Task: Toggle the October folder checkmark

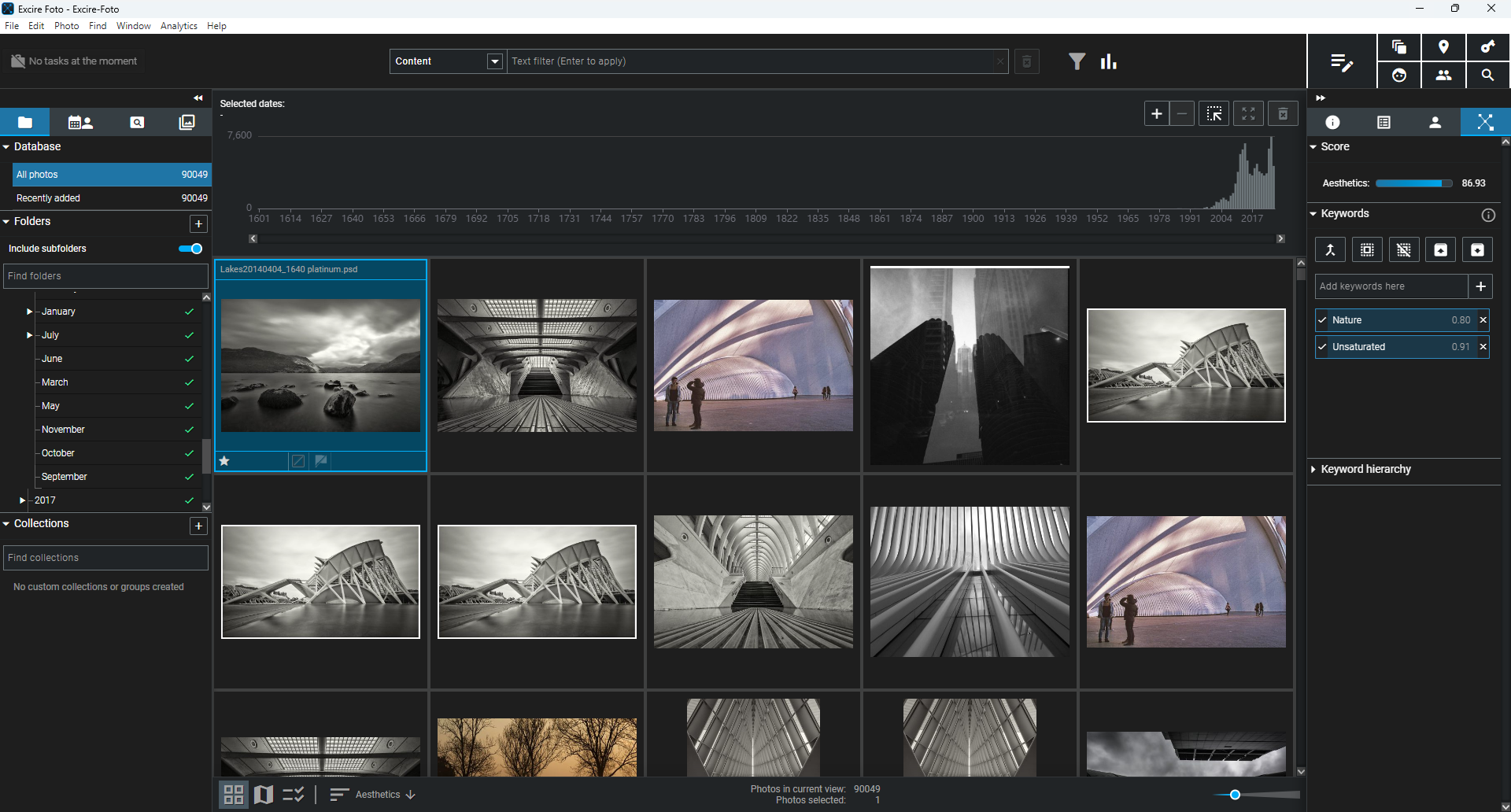Action: point(189,453)
